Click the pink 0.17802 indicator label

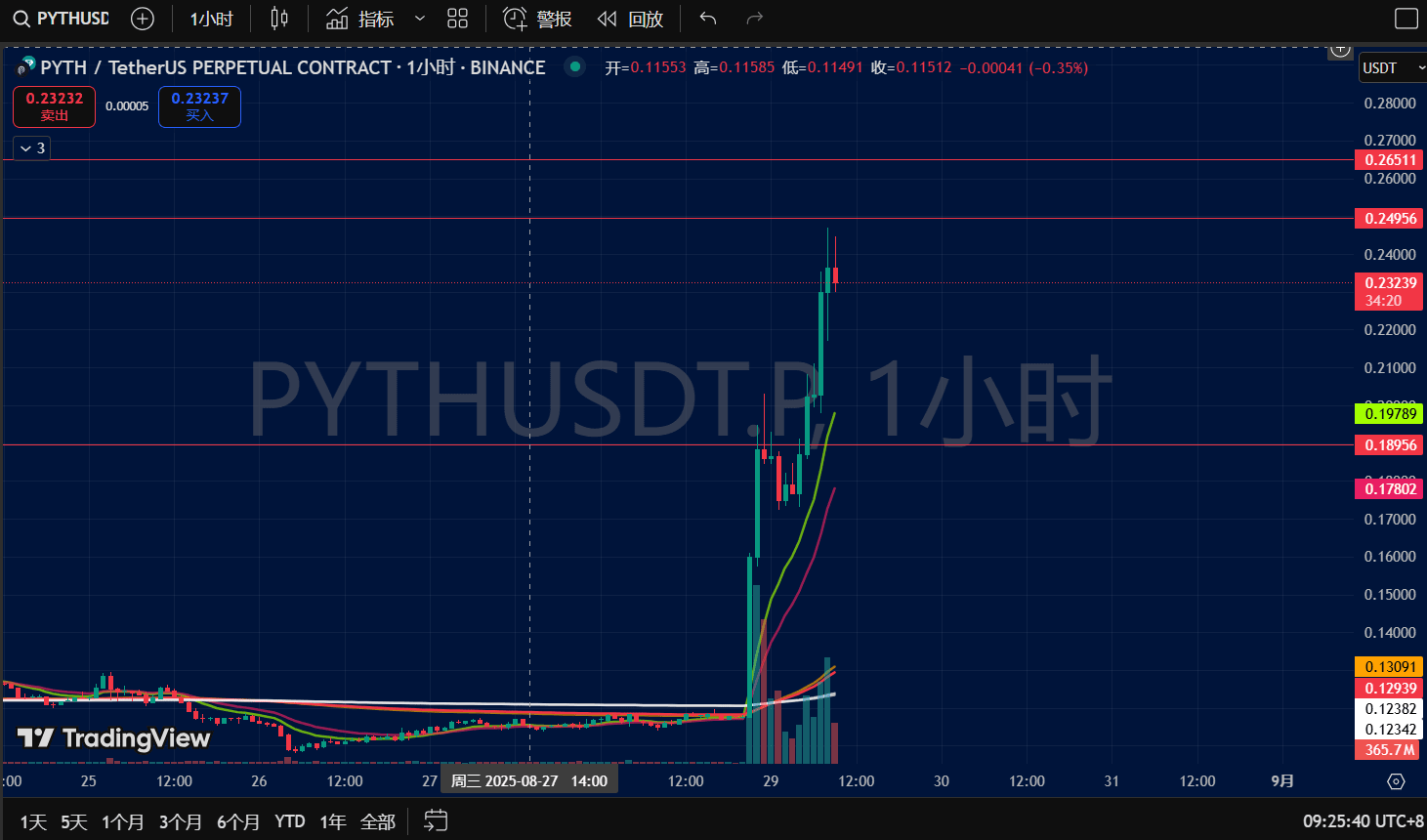1389,489
